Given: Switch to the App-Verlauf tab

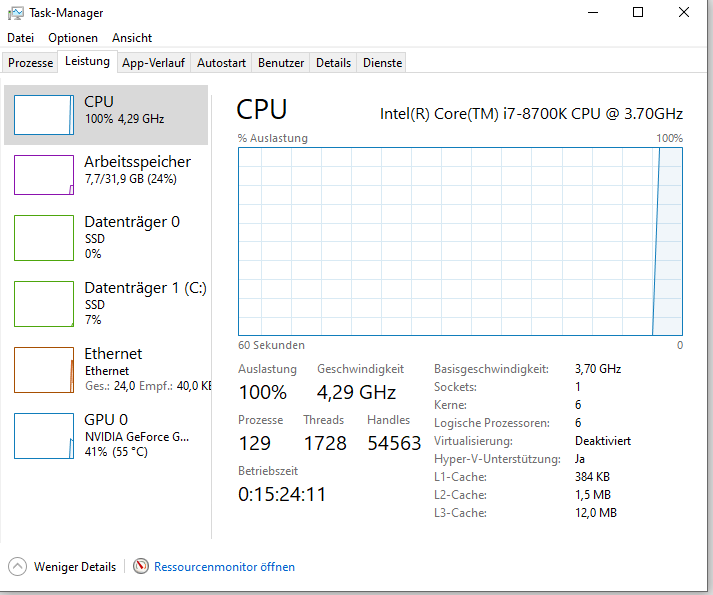Looking at the screenshot, I should tap(153, 63).
